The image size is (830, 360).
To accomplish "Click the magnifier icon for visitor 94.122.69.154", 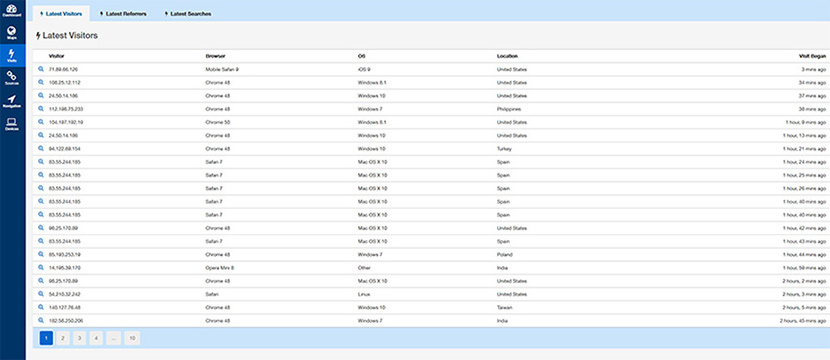I will 41,149.
